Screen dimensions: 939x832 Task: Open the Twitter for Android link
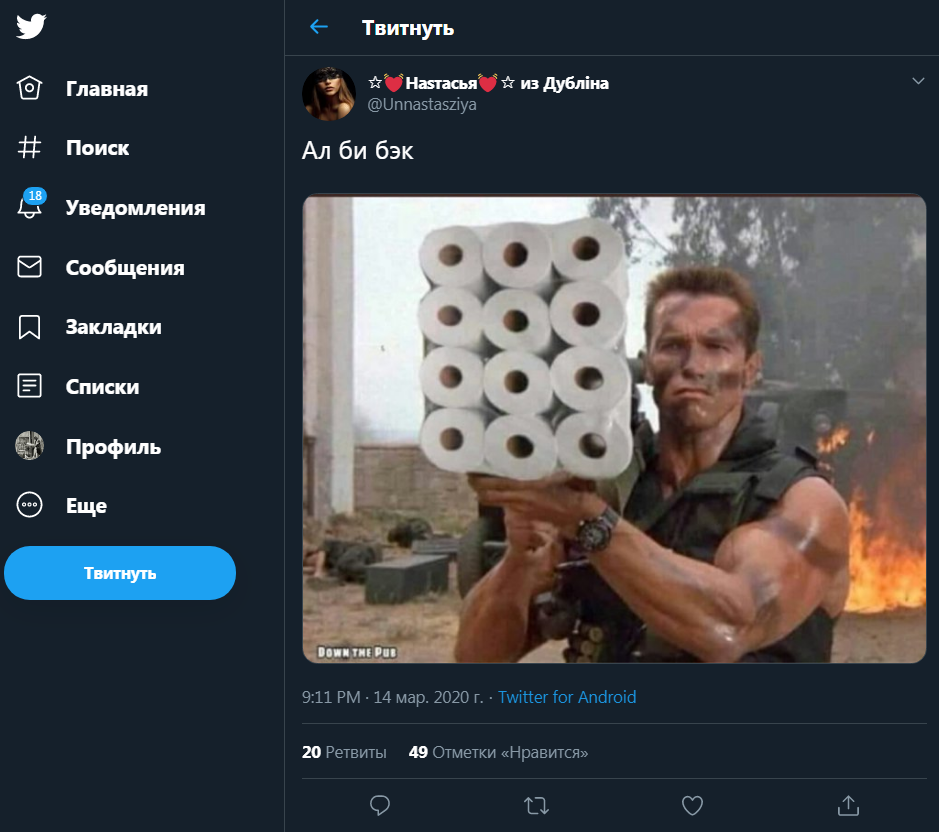click(567, 697)
